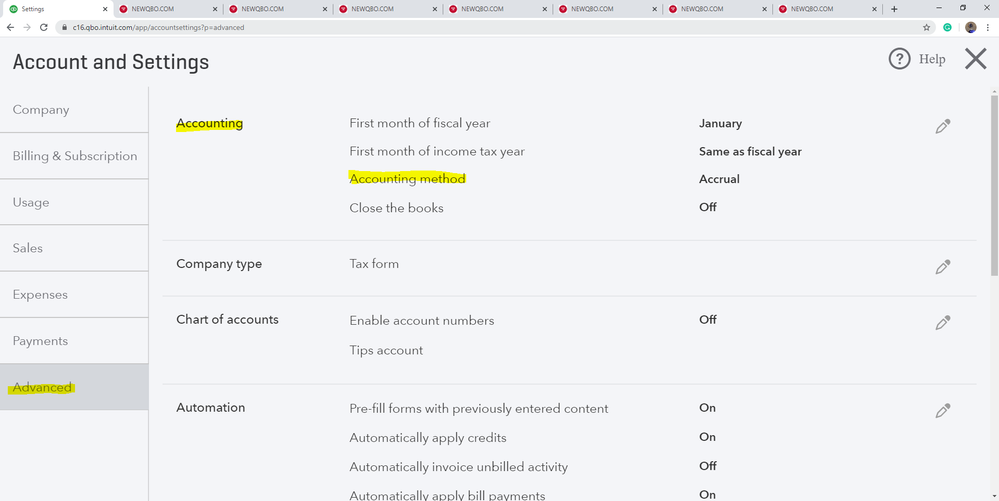Click pencil icon for Chart of accounts
Image resolution: width=999 pixels, height=501 pixels.
pos(942,323)
